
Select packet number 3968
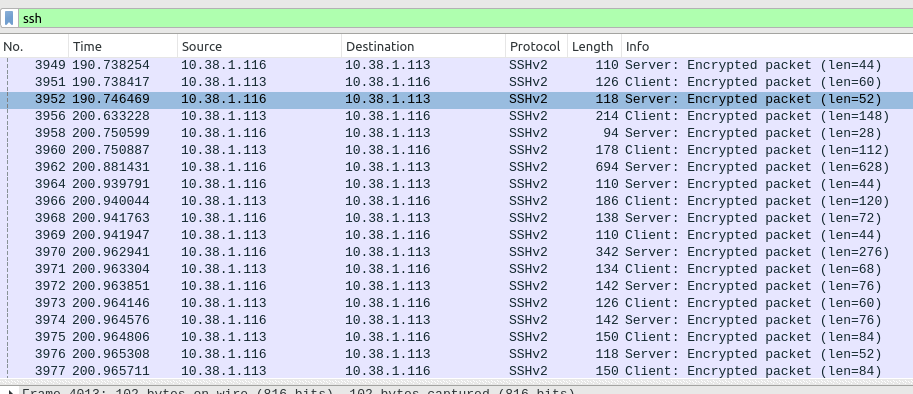pyautogui.click(x=456, y=218)
